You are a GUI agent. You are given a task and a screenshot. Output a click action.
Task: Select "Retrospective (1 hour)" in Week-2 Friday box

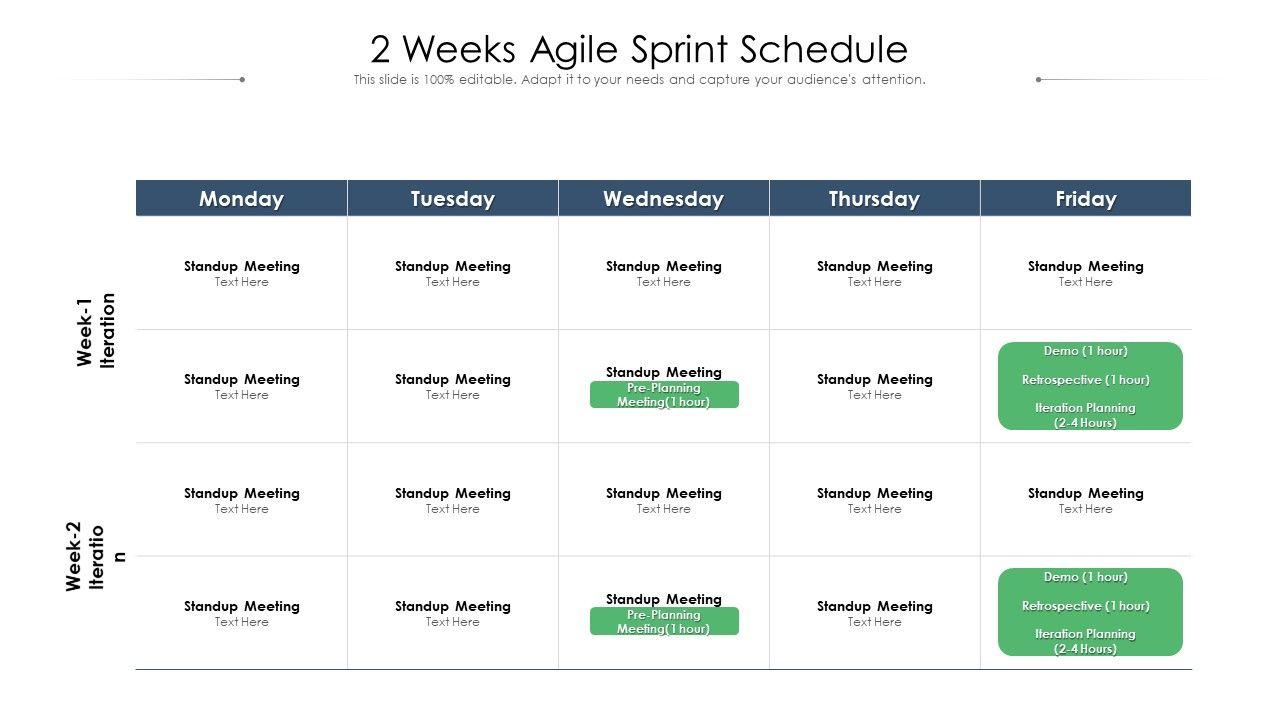1085,606
